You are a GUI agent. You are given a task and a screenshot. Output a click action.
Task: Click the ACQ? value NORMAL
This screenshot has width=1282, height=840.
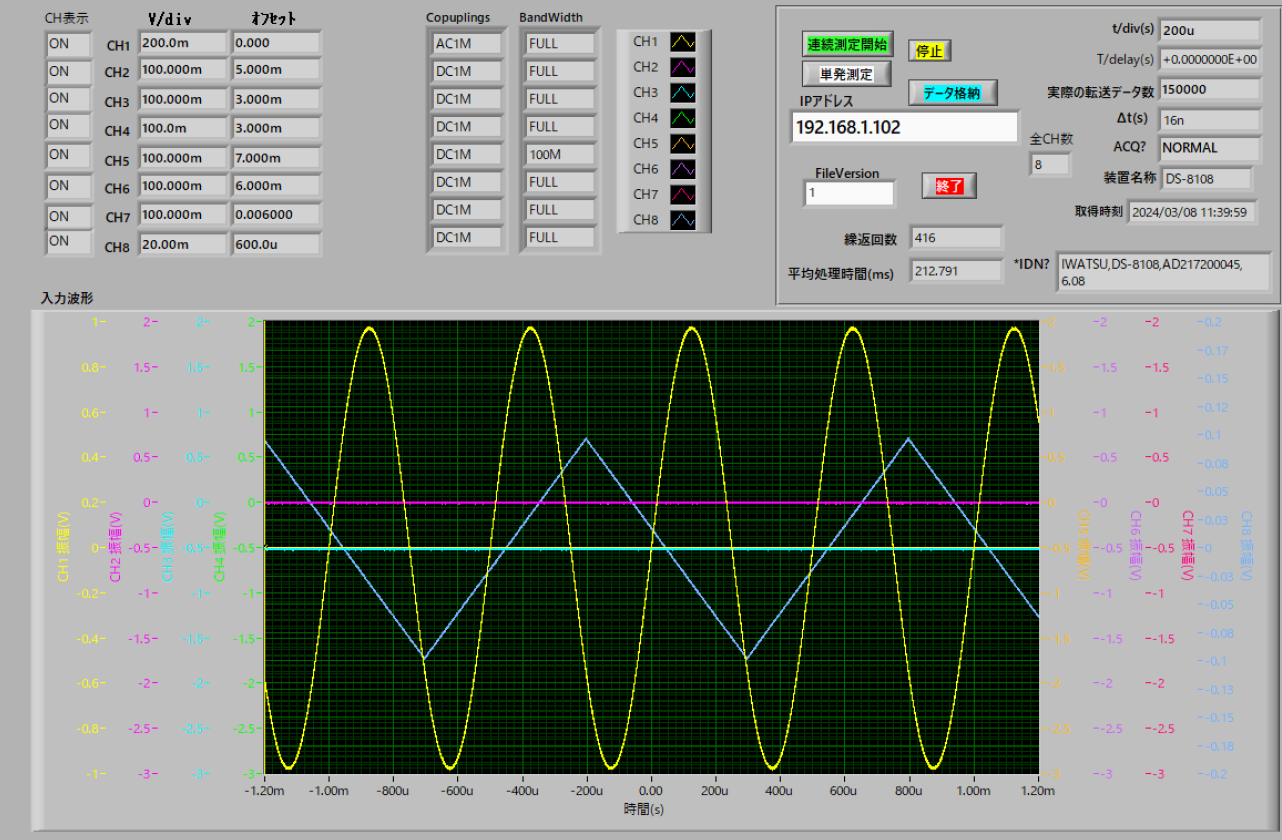1209,147
